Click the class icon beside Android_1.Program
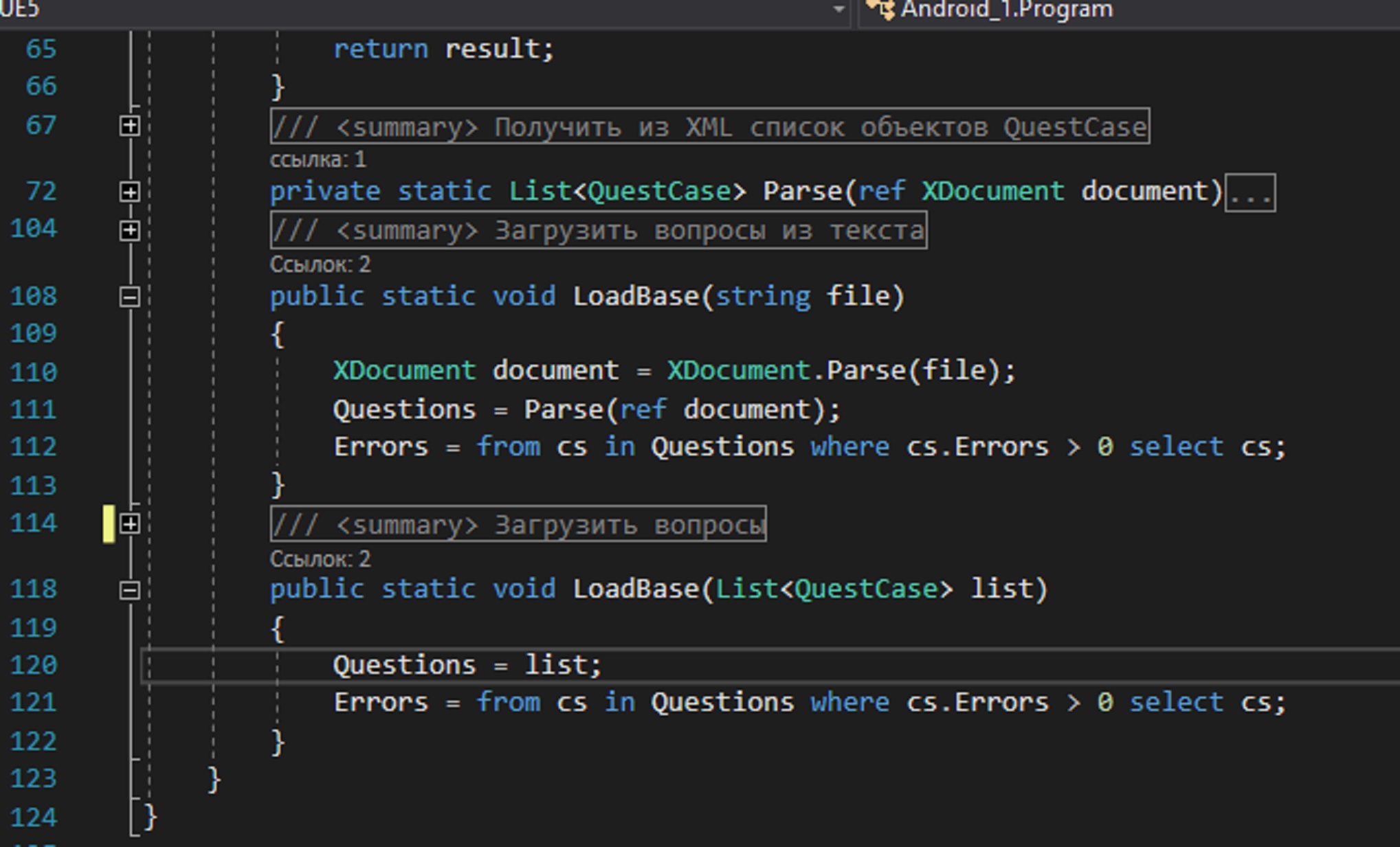The height and width of the screenshot is (847, 1400). point(880,9)
